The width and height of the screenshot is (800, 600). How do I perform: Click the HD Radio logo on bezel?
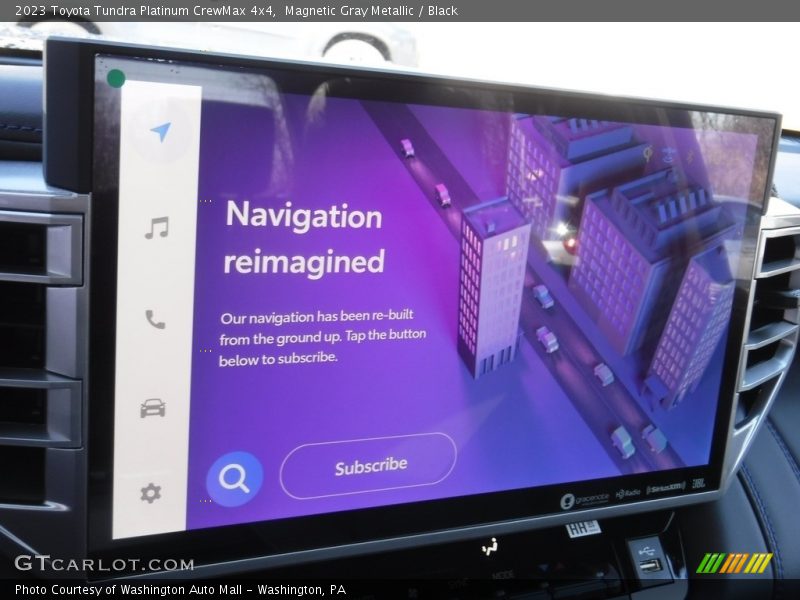[628, 493]
